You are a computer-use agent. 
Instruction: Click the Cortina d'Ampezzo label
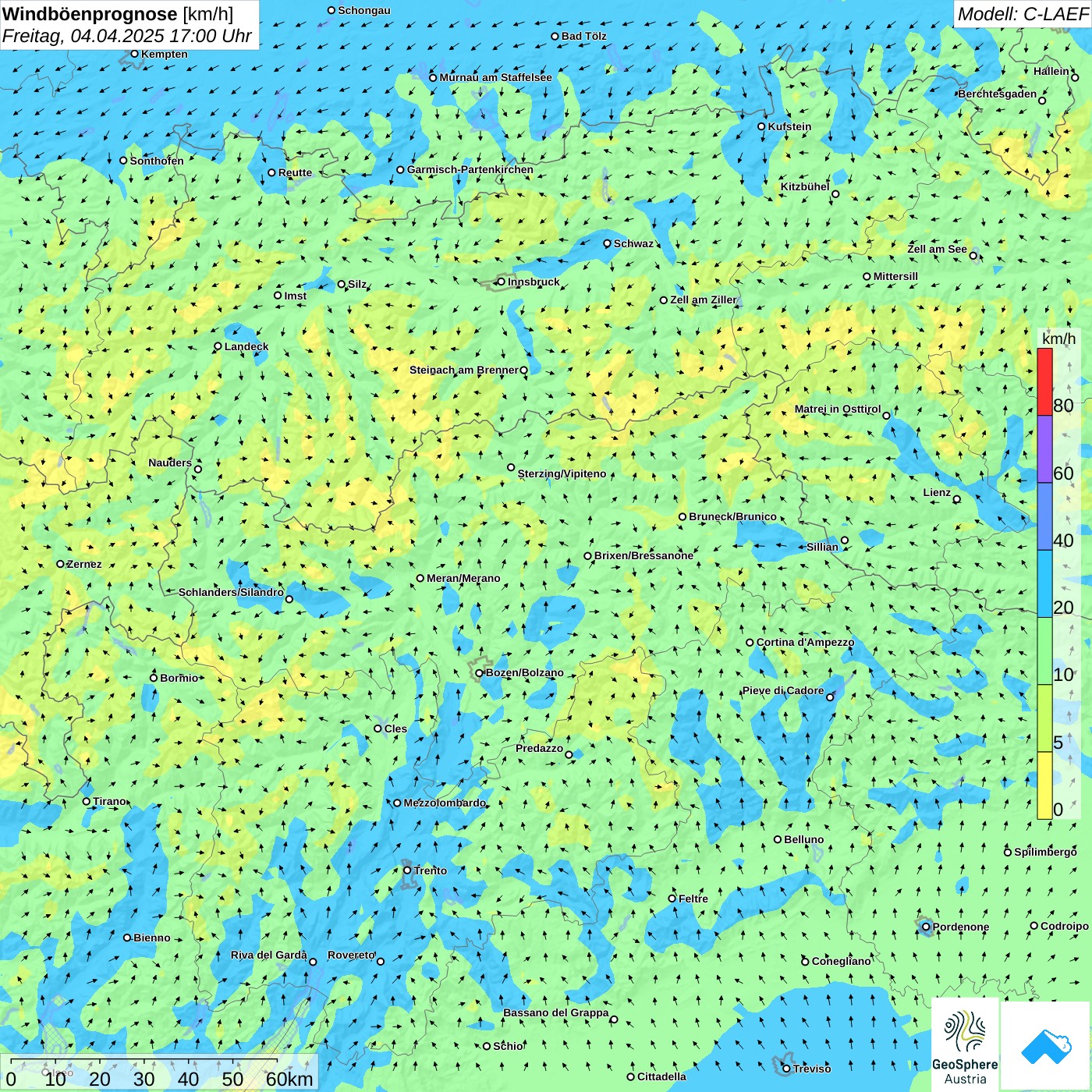(805, 642)
